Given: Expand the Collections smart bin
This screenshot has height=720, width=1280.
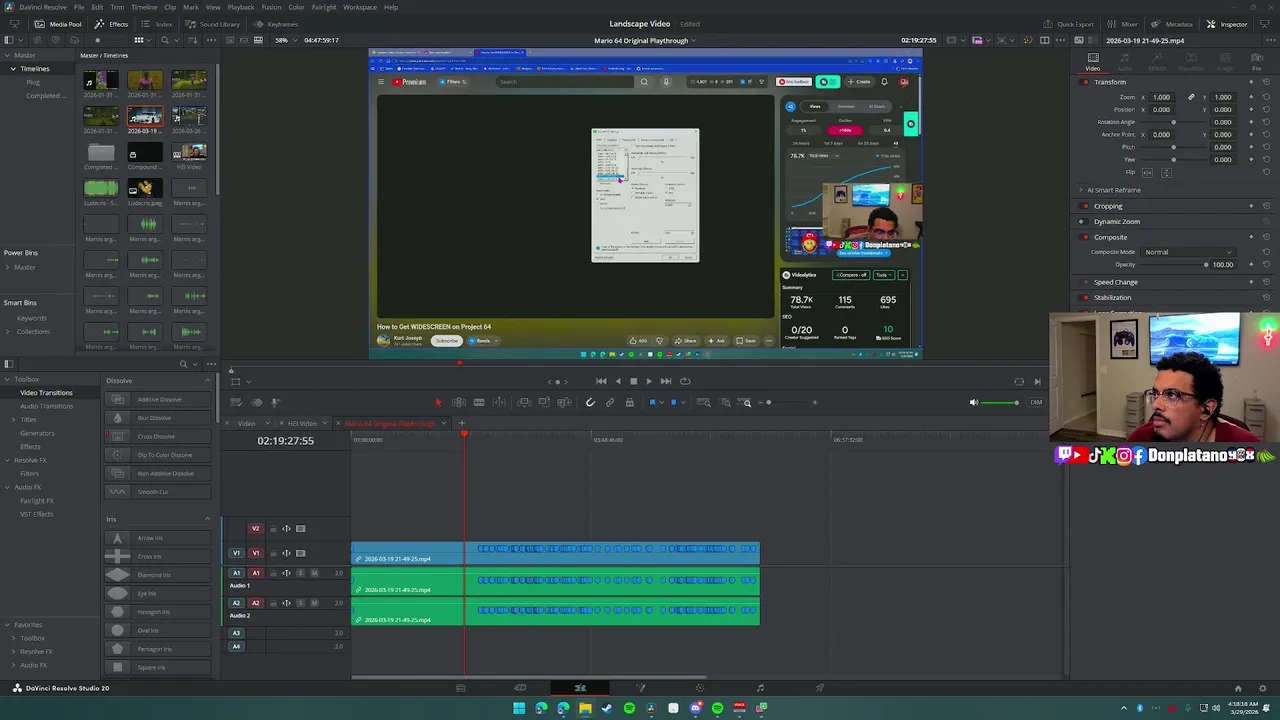Looking at the screenshot, I should pyautogui.click(x=8, y=332).
